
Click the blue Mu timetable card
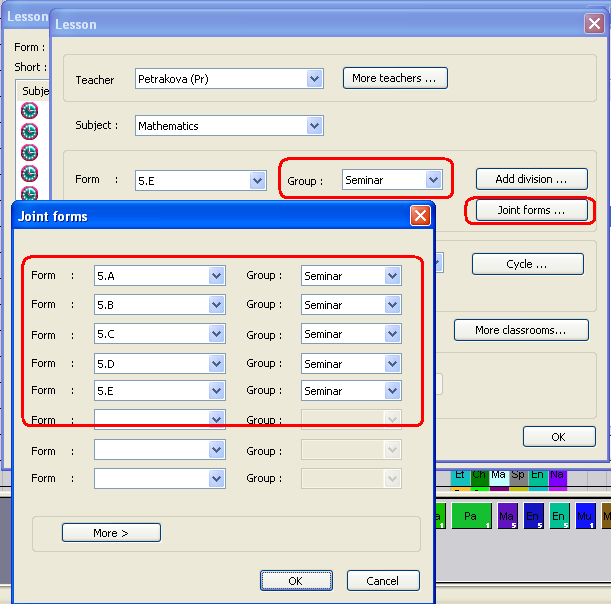586,517
